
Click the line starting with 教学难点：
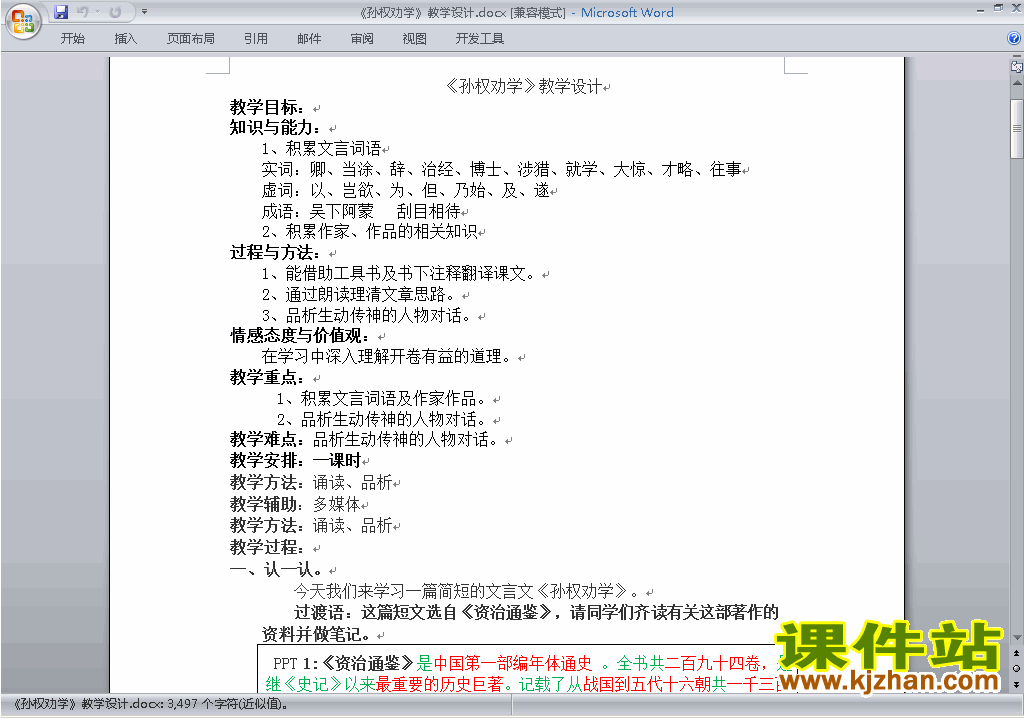point(364,440)
